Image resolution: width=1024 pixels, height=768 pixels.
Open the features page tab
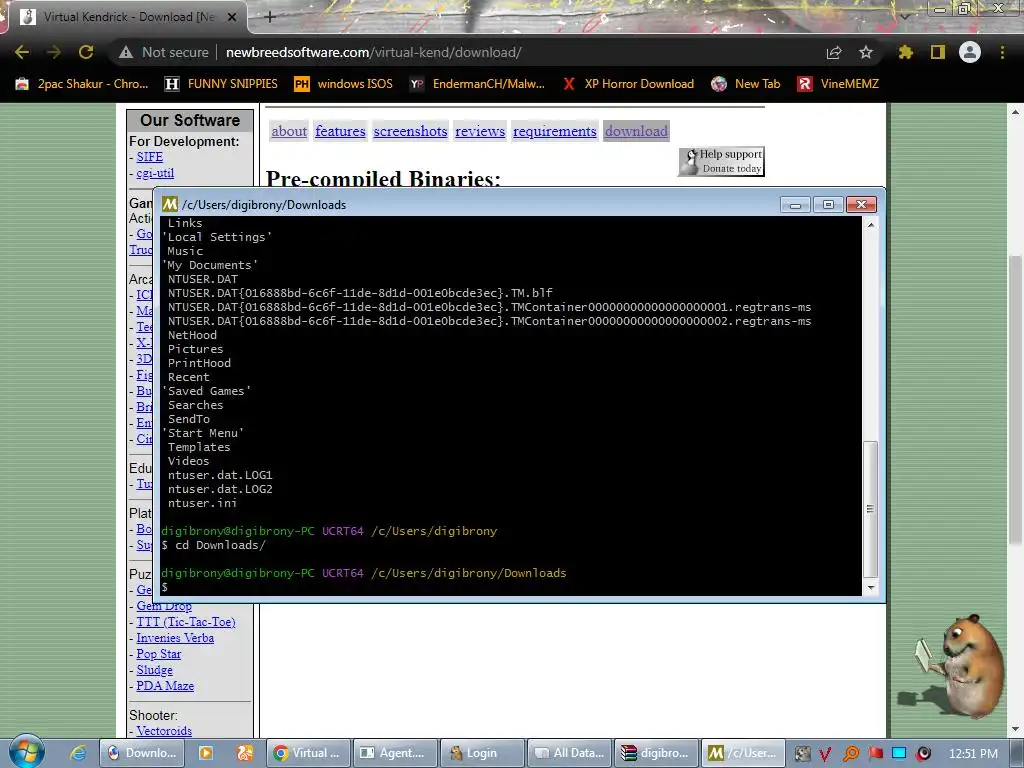tap(340, 131)
